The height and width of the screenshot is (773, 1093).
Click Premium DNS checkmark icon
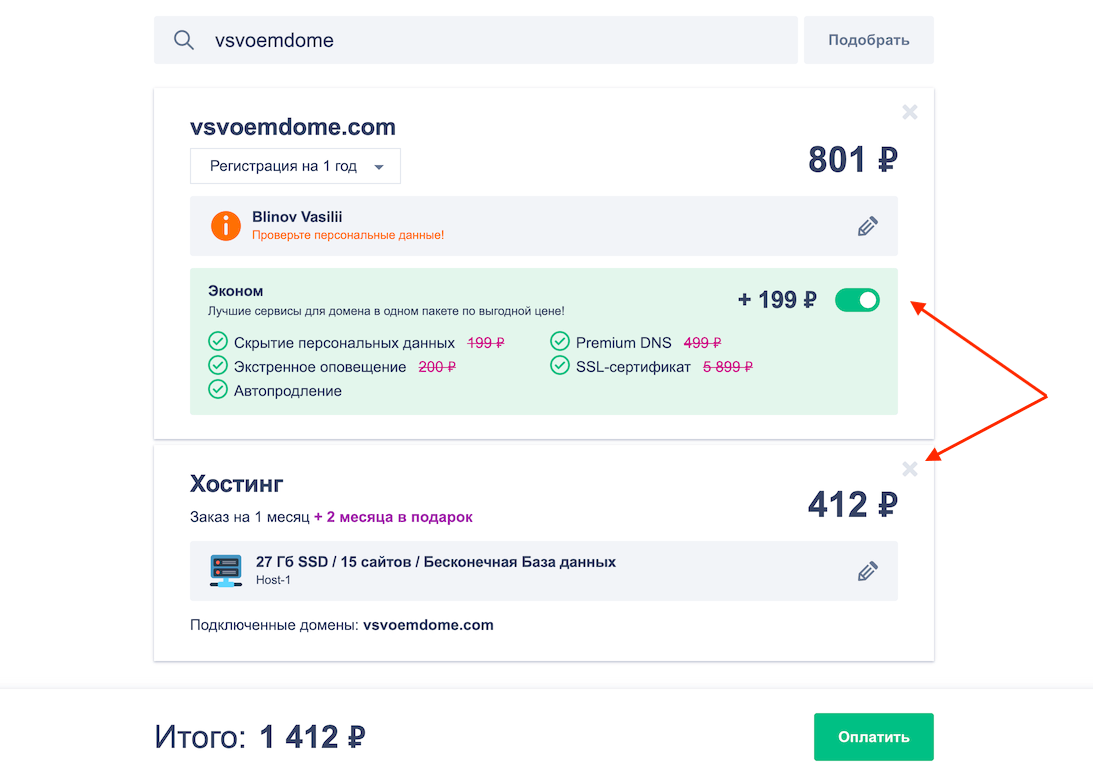click(560, 342)
